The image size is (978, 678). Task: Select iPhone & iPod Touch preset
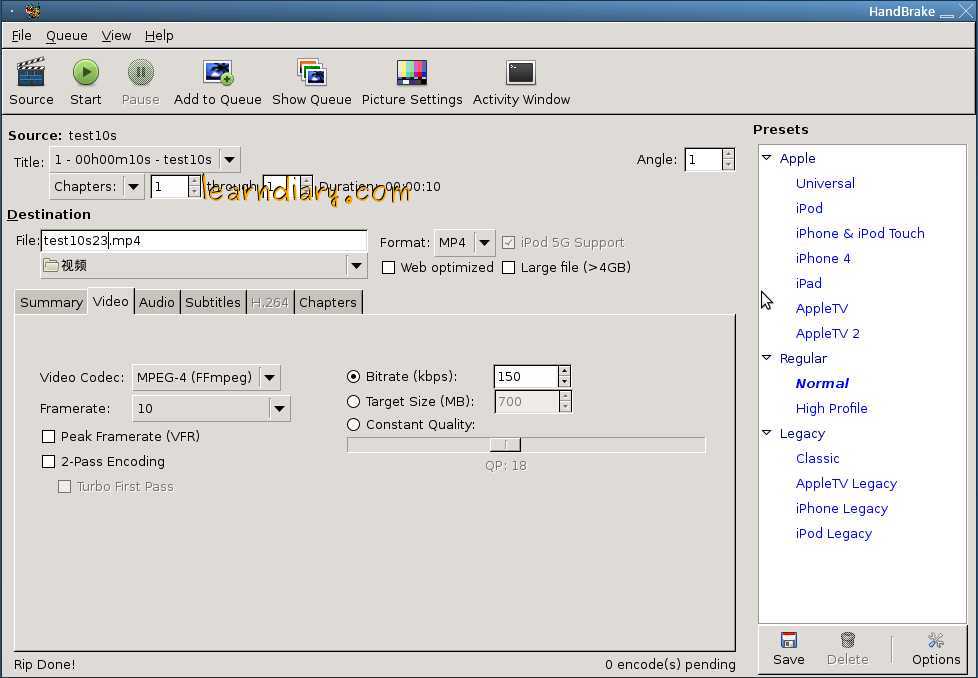860,233
